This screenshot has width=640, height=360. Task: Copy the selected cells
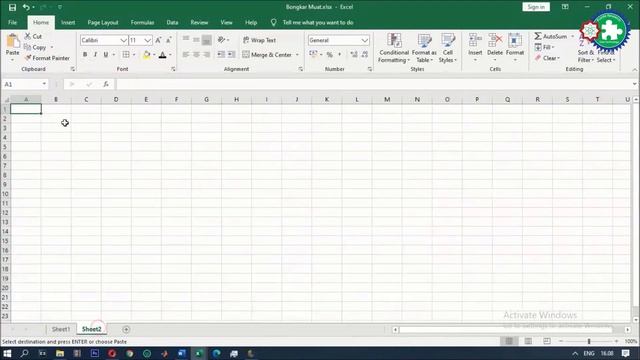click(x=35, y=47)
